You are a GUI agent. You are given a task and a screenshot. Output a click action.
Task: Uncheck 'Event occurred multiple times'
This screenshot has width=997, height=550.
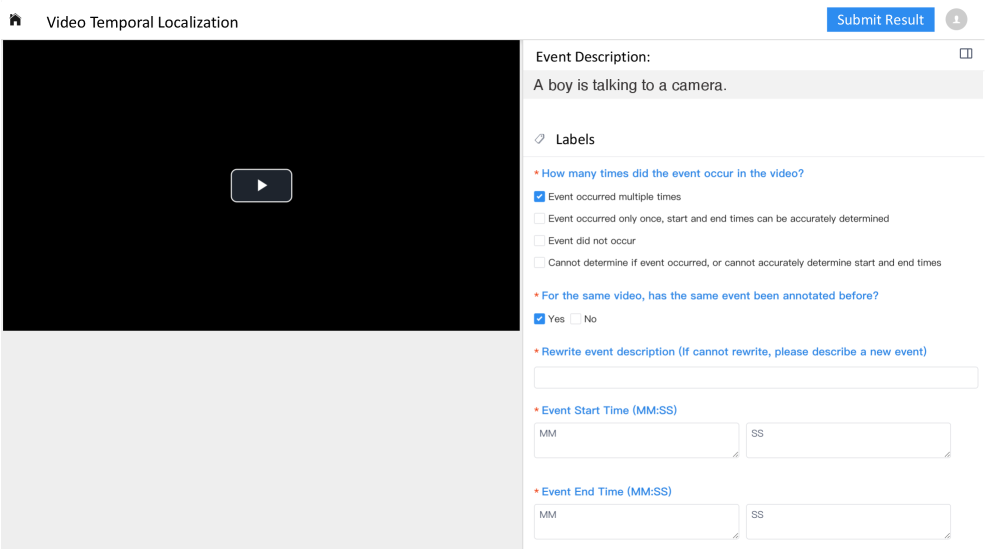click(x=540, y=197)
